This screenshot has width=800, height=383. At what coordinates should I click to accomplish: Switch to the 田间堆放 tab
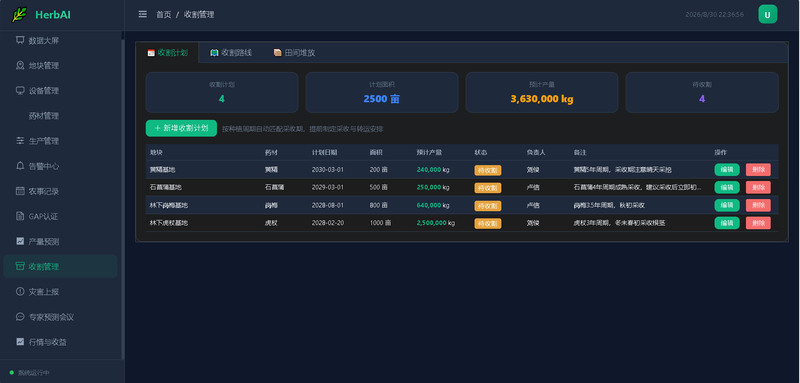click(294, 53)
